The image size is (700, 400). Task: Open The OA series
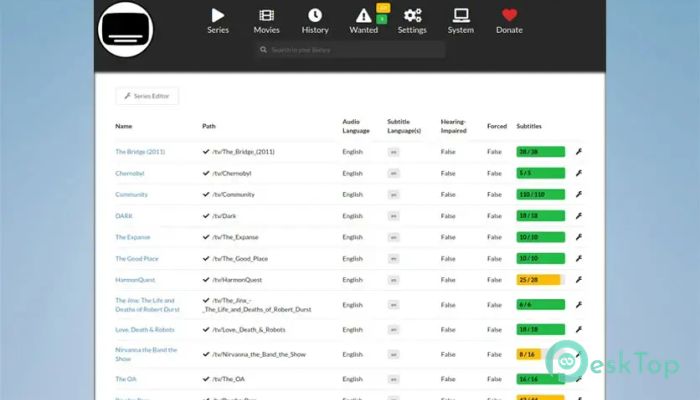[x=125, y=379]
